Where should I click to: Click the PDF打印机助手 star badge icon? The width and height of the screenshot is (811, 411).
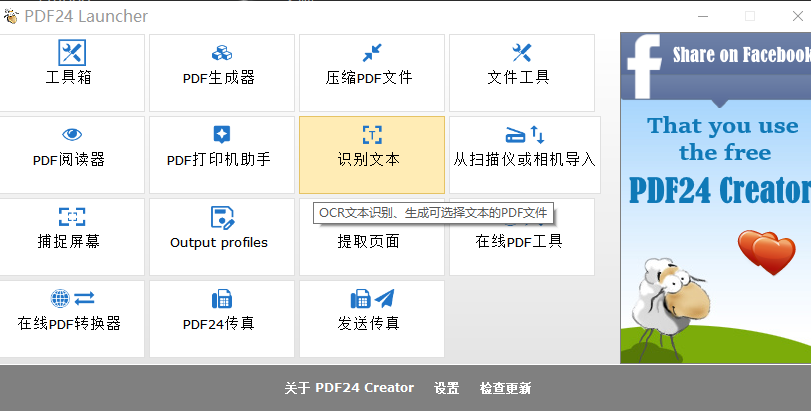(x=222, y=134)
